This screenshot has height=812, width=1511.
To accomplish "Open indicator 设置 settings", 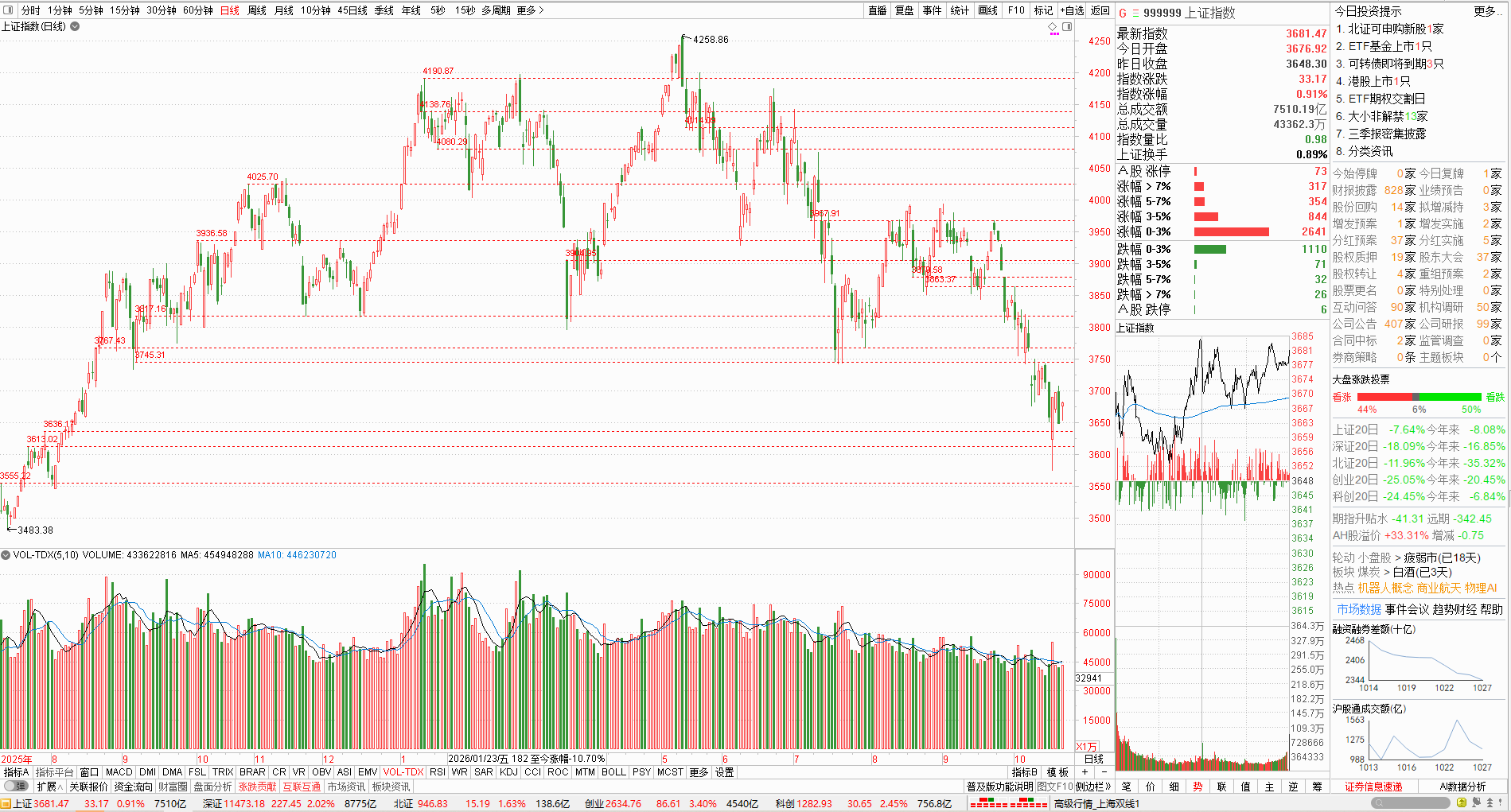I will pos(724,772).
